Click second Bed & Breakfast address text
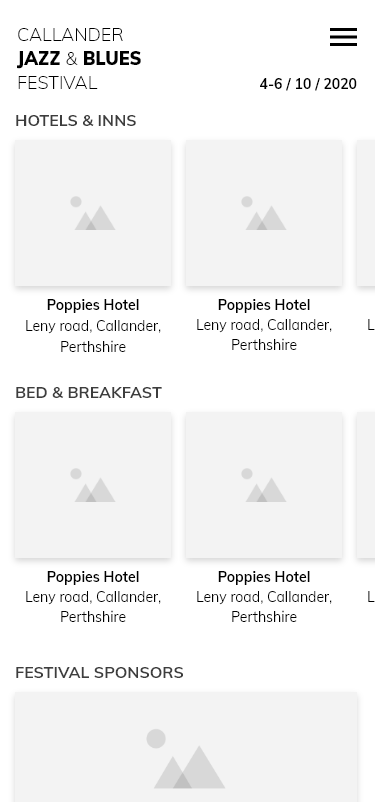375x802 pixels. point(264,607)
